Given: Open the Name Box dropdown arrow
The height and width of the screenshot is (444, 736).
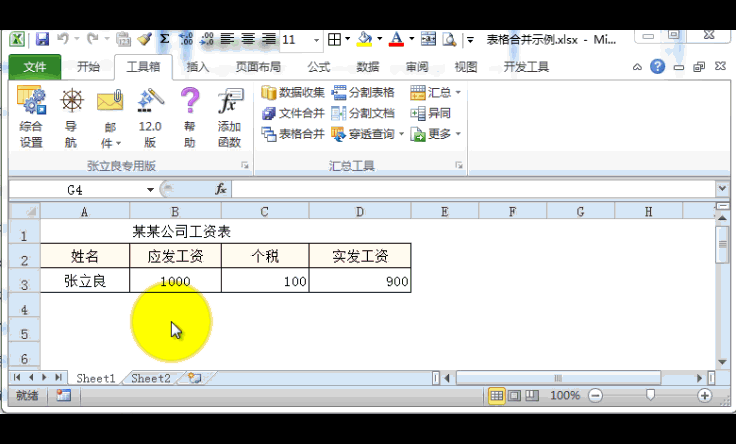Looking at the screenshot, I should 150,189.
